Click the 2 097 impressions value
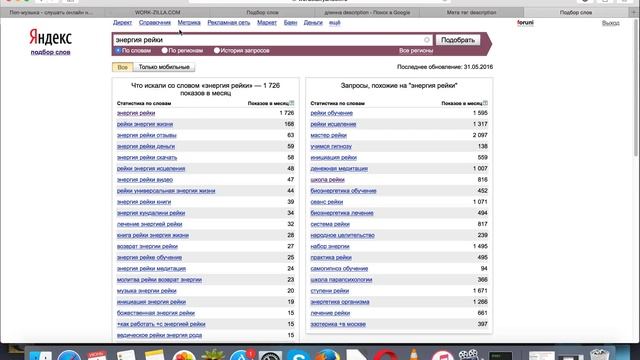 tap(480, 135)
